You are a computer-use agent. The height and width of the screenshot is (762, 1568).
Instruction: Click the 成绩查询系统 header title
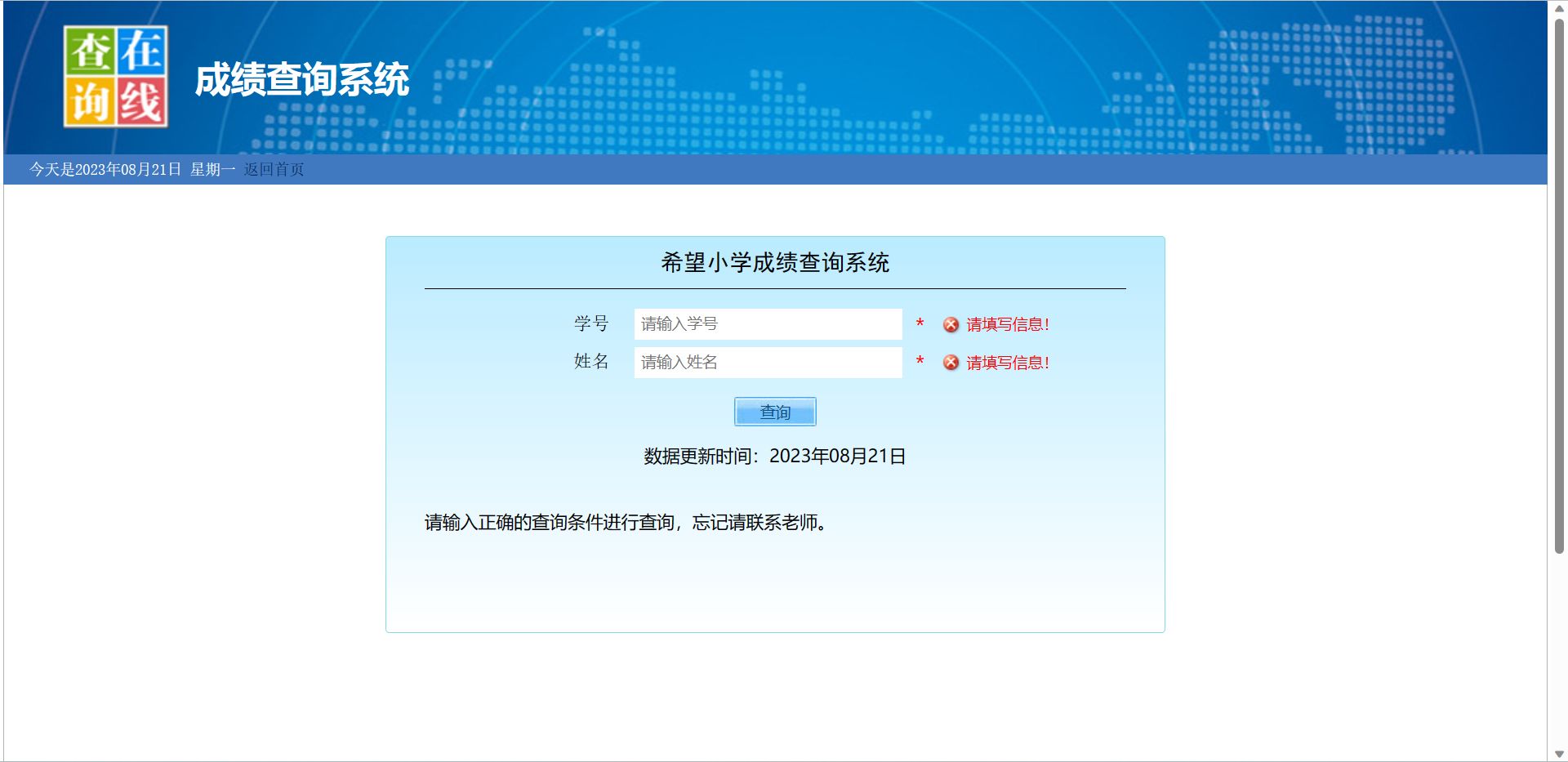302,79
